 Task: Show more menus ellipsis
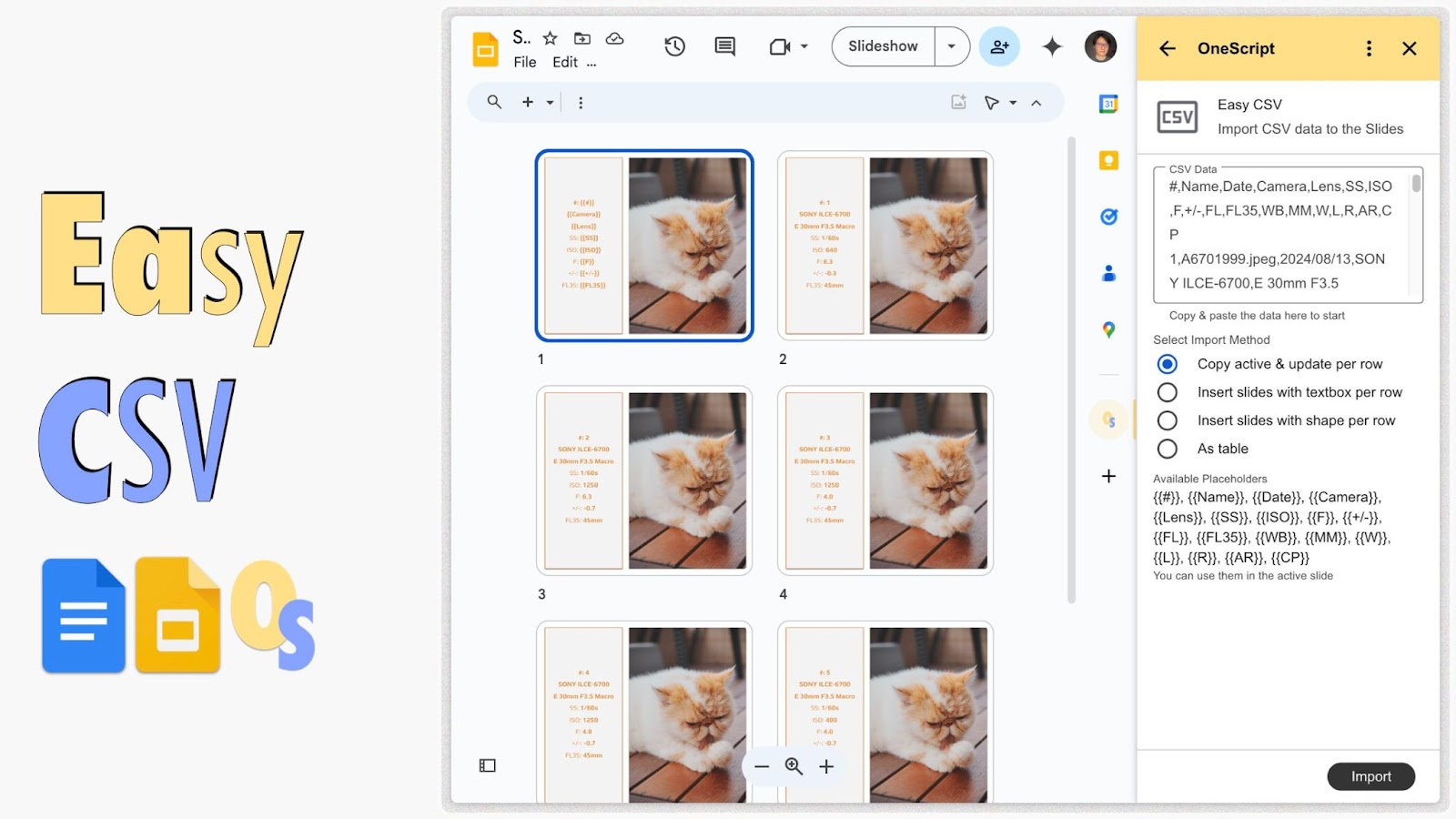[x=591, y=63]
